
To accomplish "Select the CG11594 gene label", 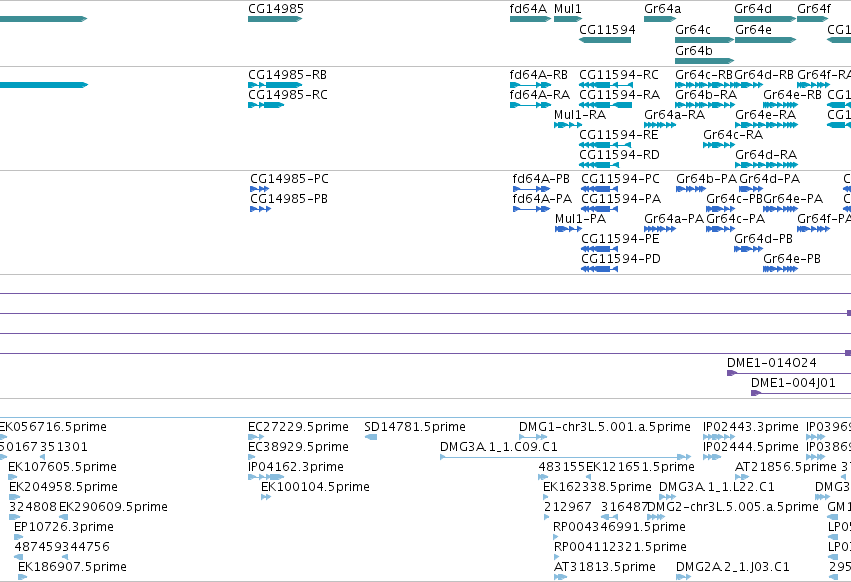I will pyautogui.click(x=607, y=30).
